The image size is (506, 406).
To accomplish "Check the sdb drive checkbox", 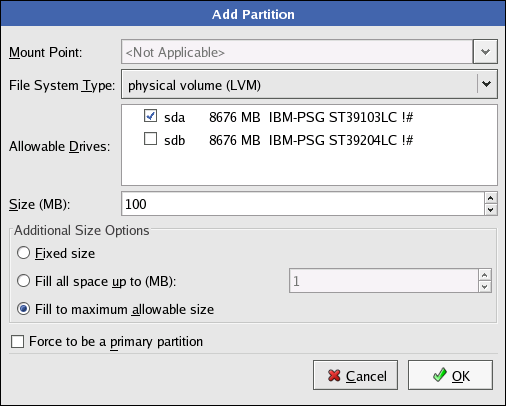I will coord(150,139).
